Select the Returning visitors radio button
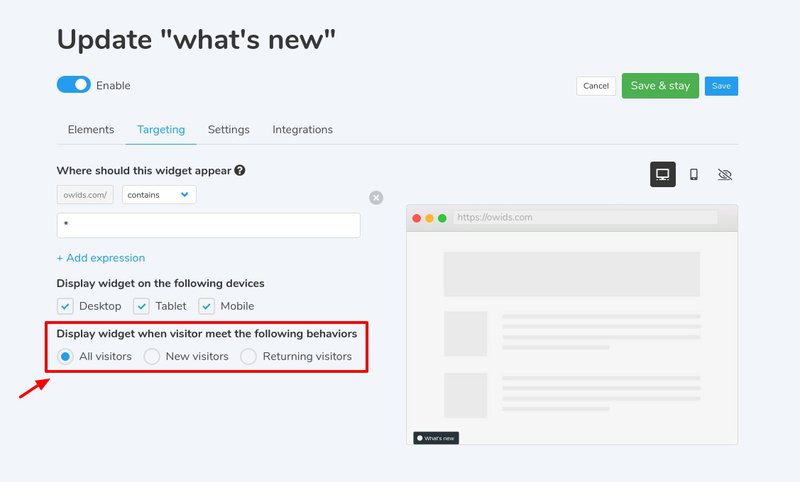 [x=248, y=357]
